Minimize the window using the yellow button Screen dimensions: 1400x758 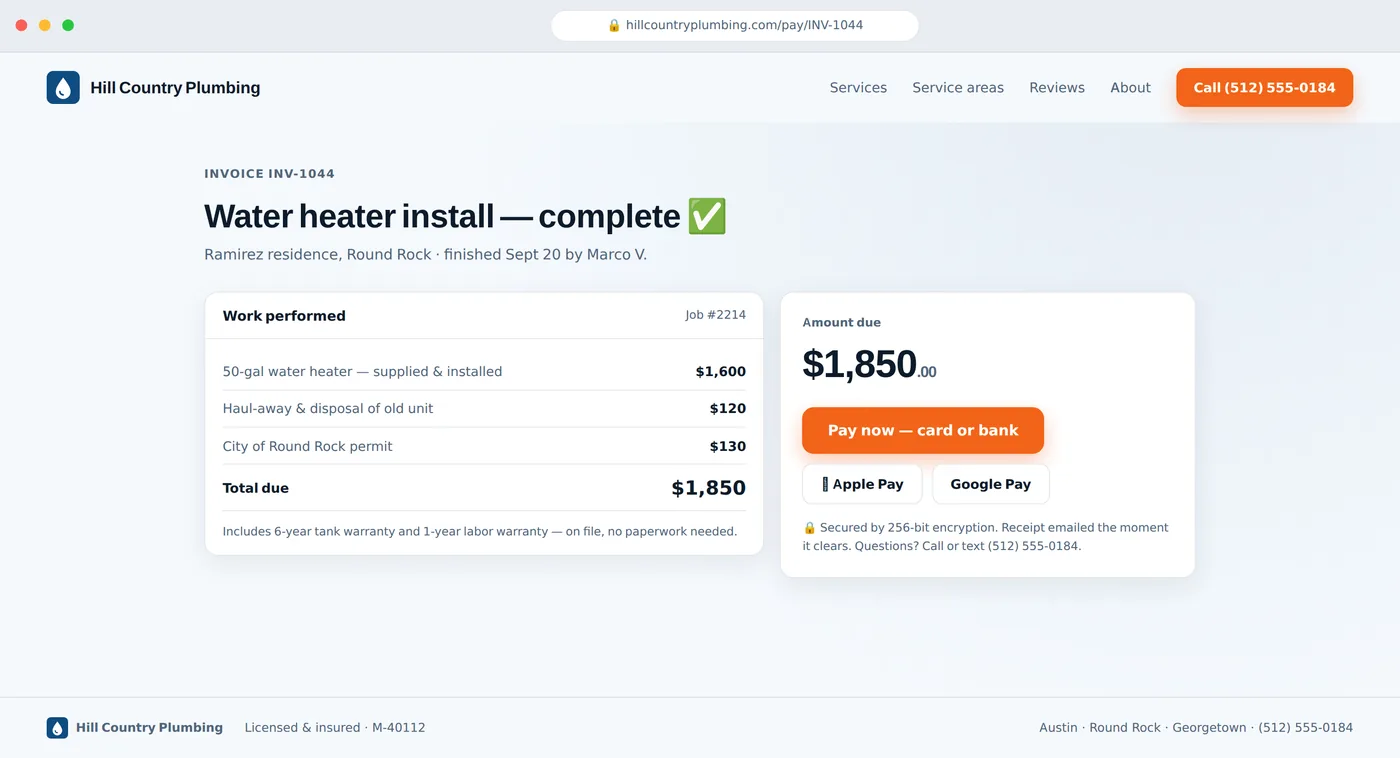tap(45, 25)
